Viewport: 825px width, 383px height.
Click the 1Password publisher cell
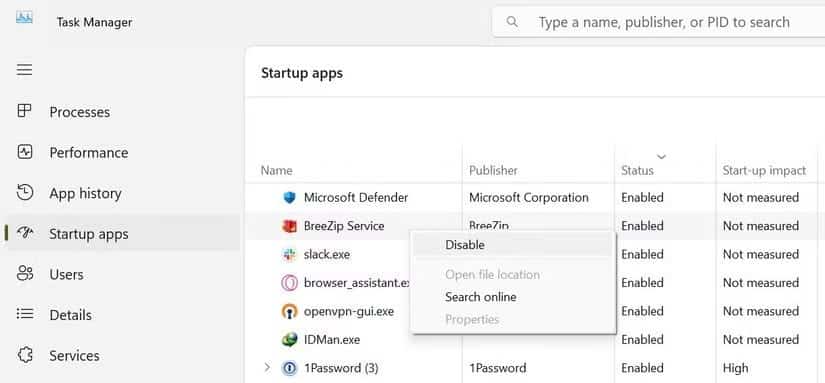[x=498, y=368]
